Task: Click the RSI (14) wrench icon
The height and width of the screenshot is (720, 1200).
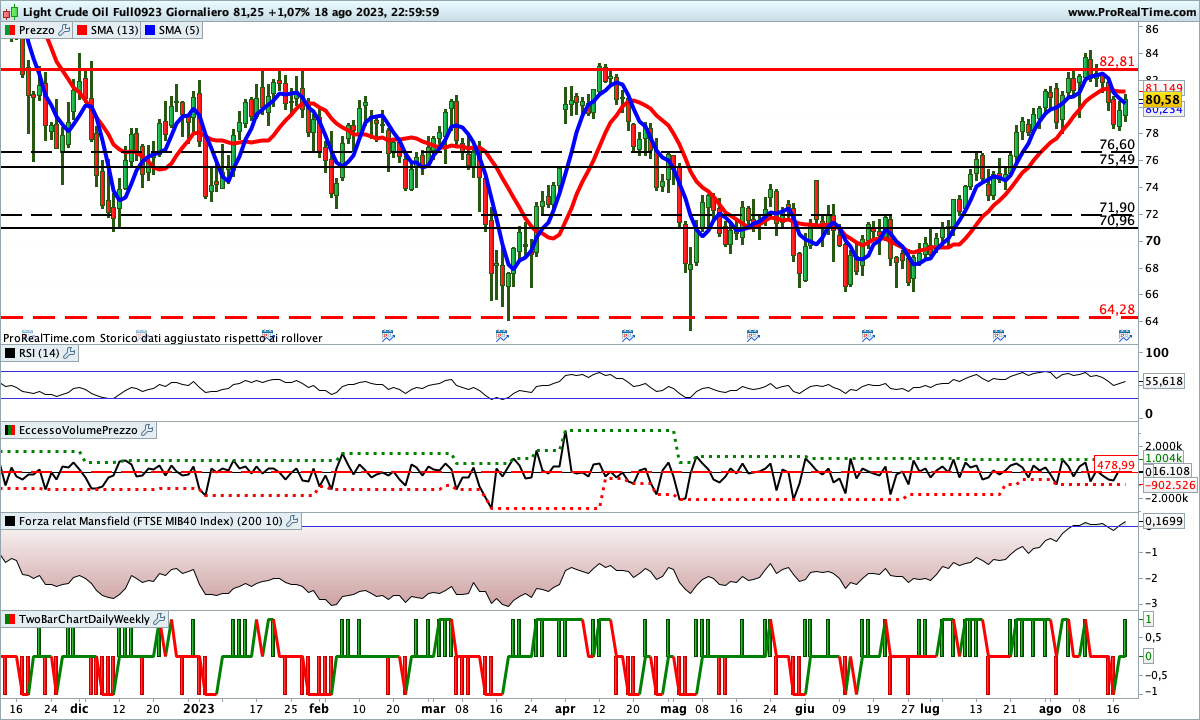Action: tap(69, 353)
